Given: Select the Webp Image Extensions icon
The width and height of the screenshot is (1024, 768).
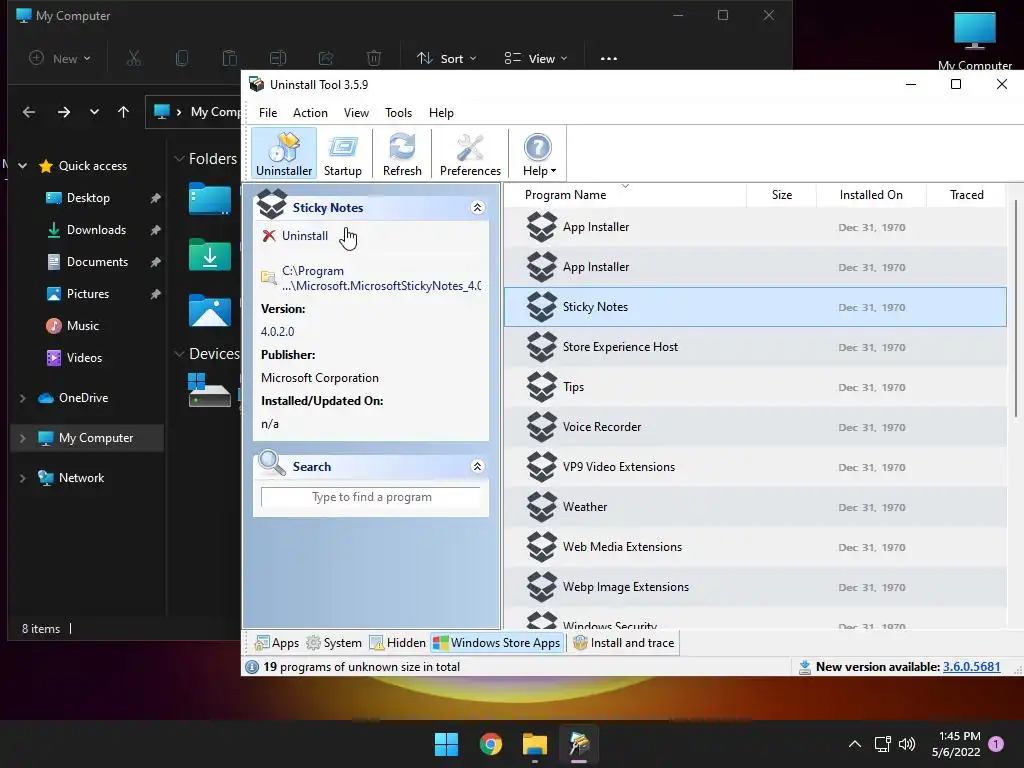Looking at the screenshot, I should tap(542, 586).
